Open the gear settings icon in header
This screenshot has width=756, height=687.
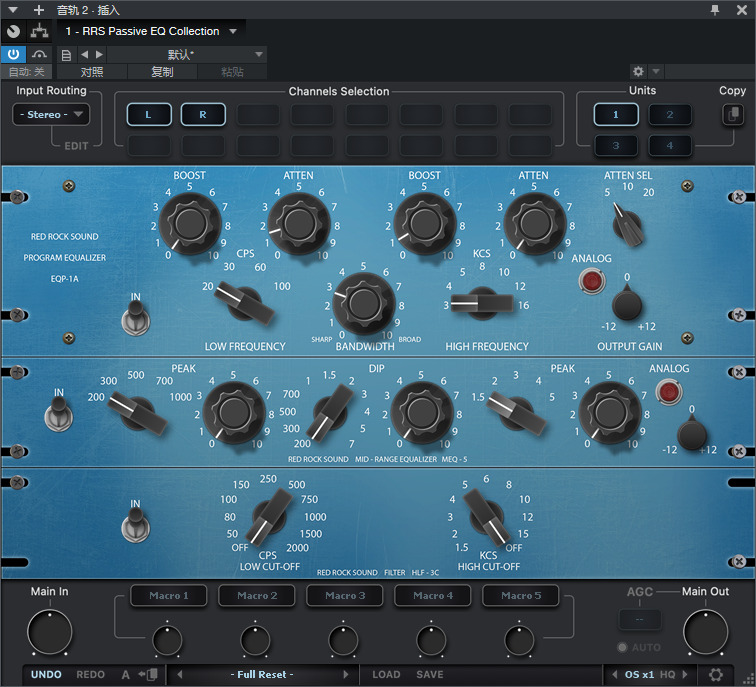coord(638,71)
